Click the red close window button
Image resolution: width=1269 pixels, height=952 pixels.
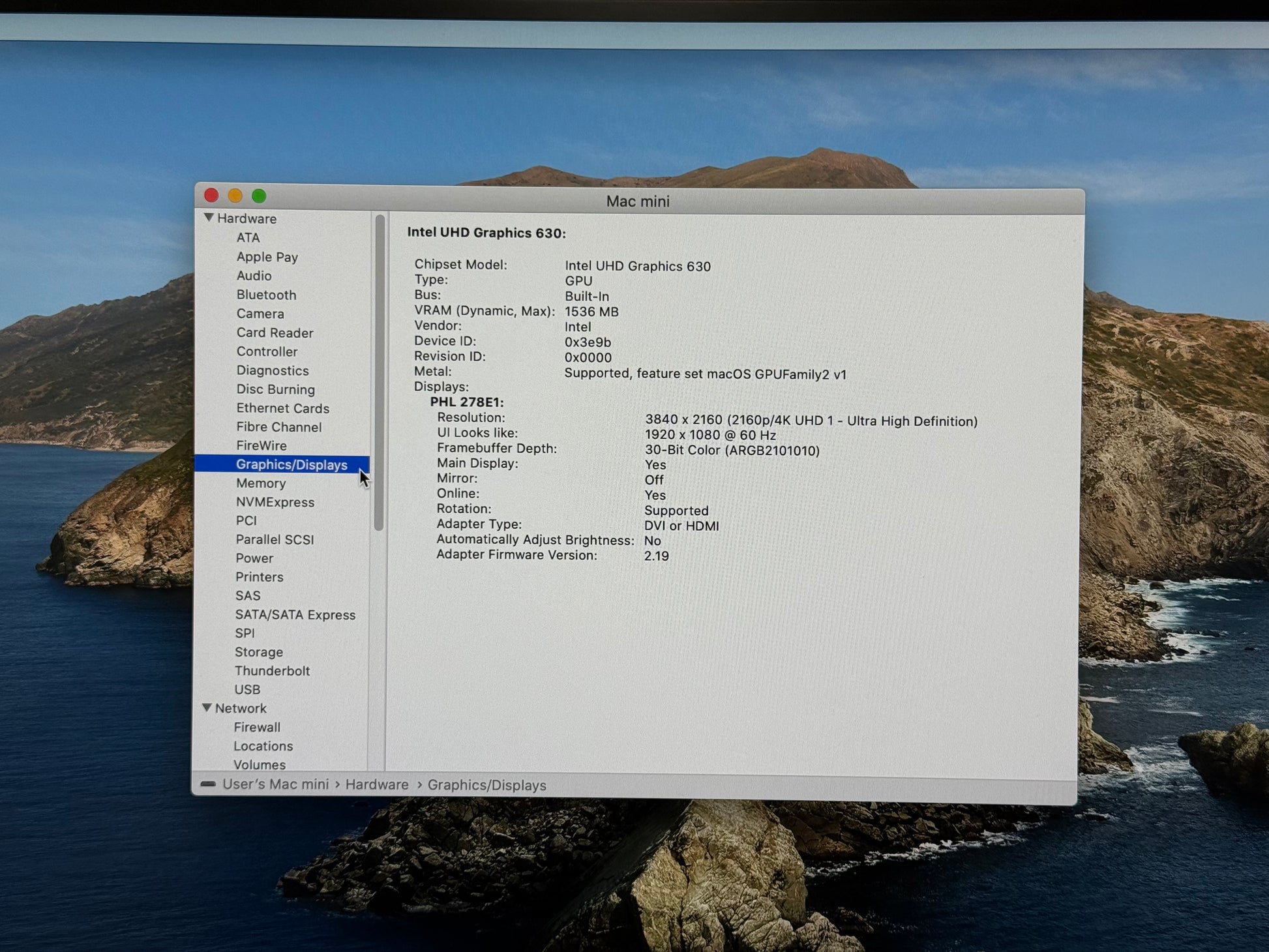point(211,196)
